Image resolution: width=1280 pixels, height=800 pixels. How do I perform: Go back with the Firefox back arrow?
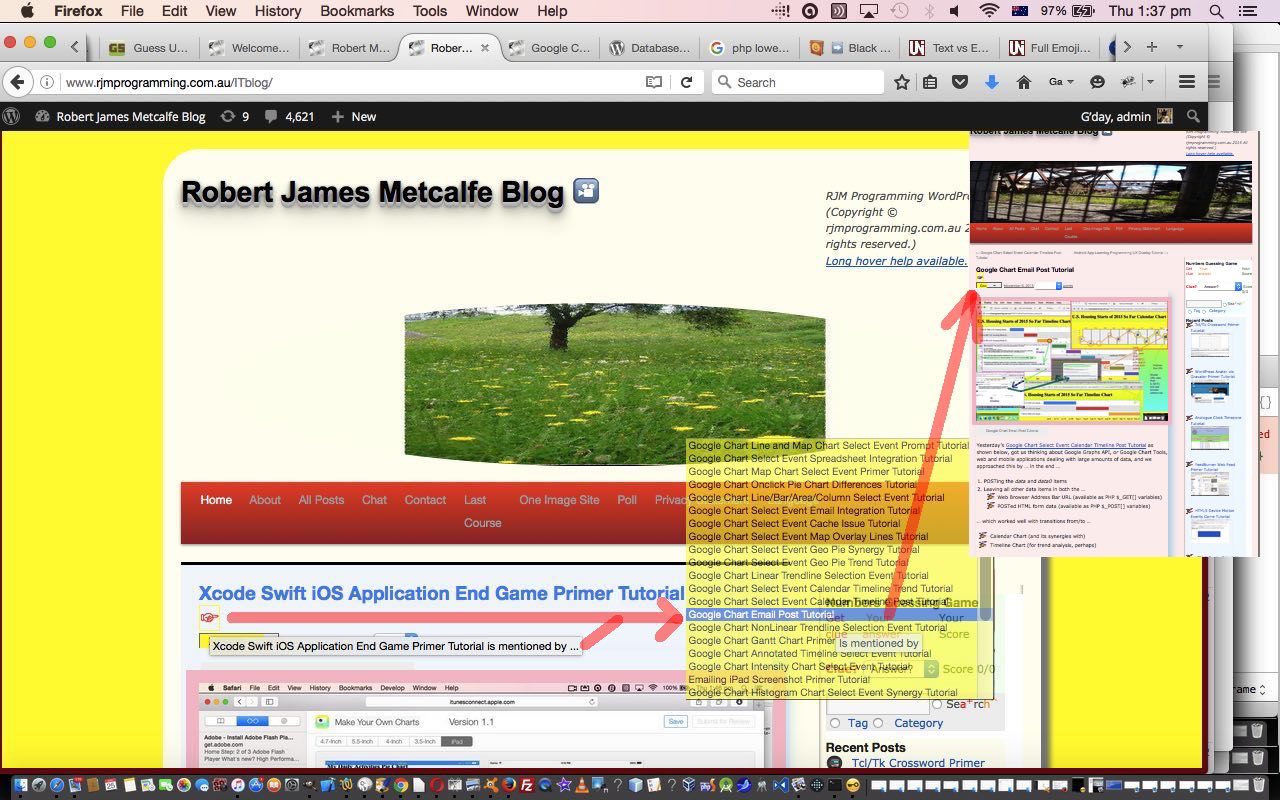coord(17,82)
